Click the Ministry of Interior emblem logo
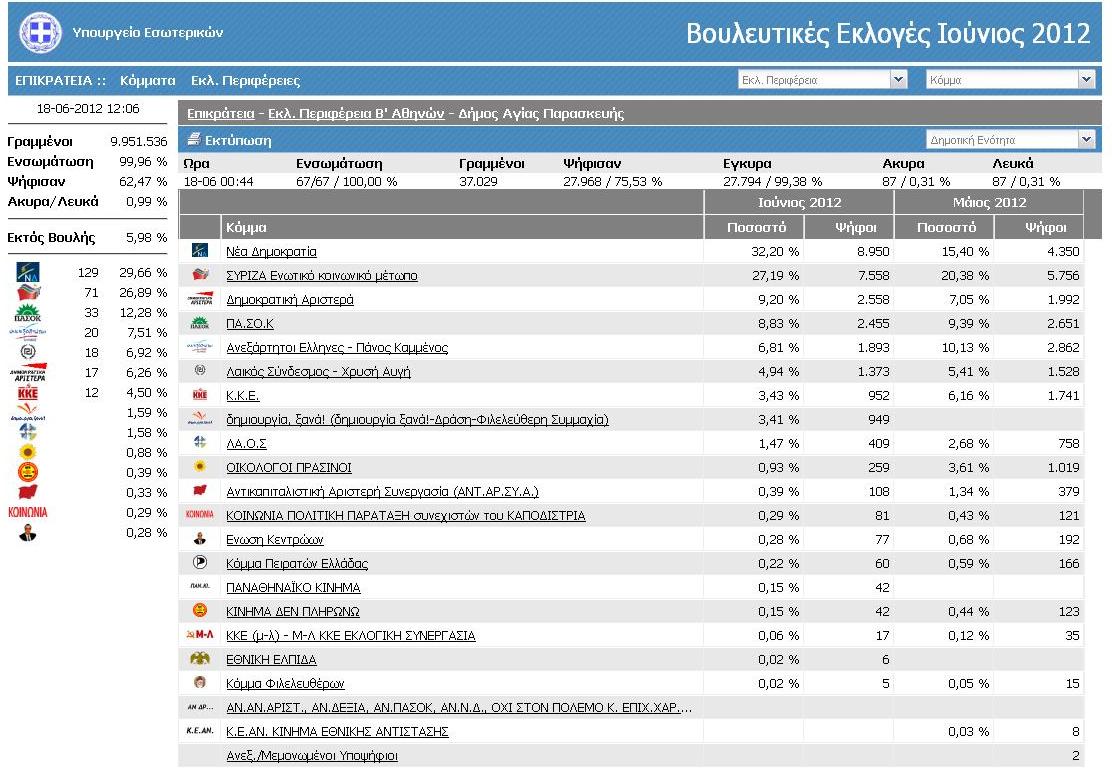 point(40,34)
